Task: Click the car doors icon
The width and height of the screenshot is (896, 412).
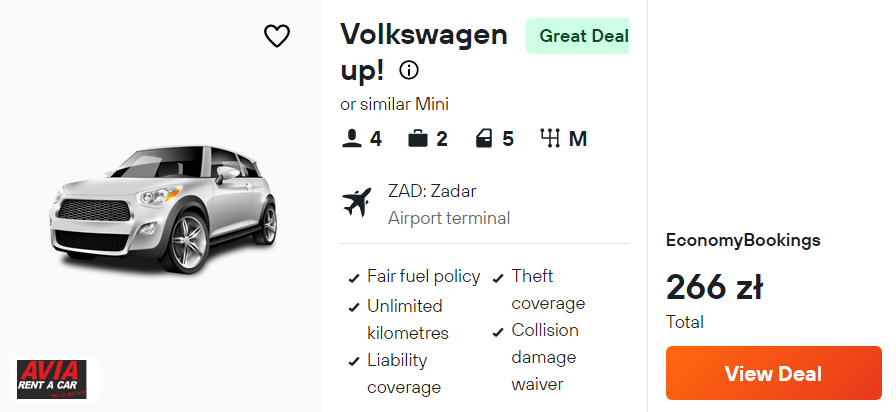Action: pyautogui.click(x=484, y=139)
